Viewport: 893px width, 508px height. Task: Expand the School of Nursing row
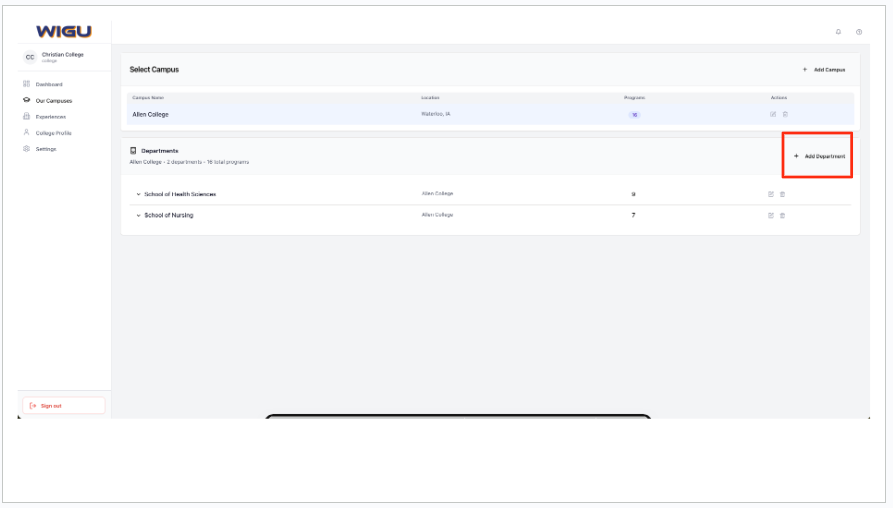[x=138, y=215]
